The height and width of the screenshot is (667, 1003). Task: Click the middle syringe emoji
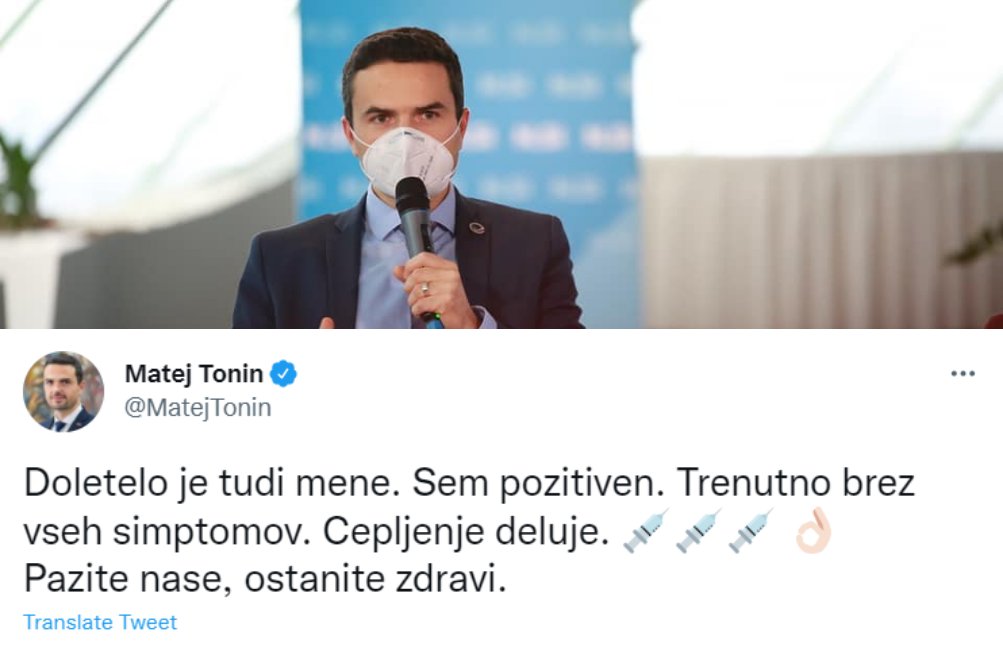coord(699,531)
